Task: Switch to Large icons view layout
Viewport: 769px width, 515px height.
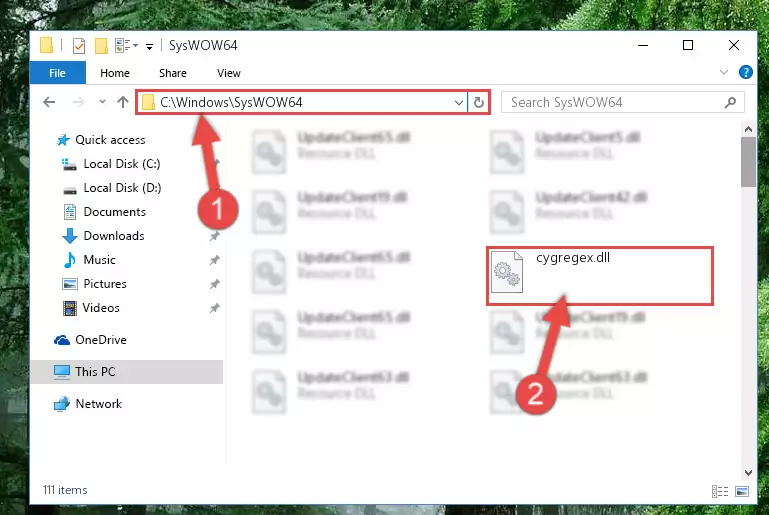Action: (742, 491)
